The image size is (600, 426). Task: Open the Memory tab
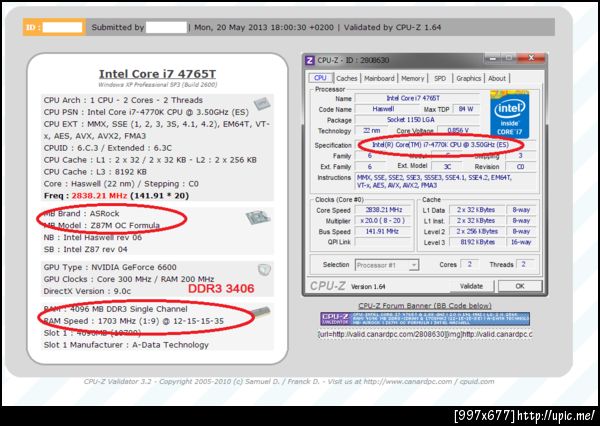coord(412,78)
